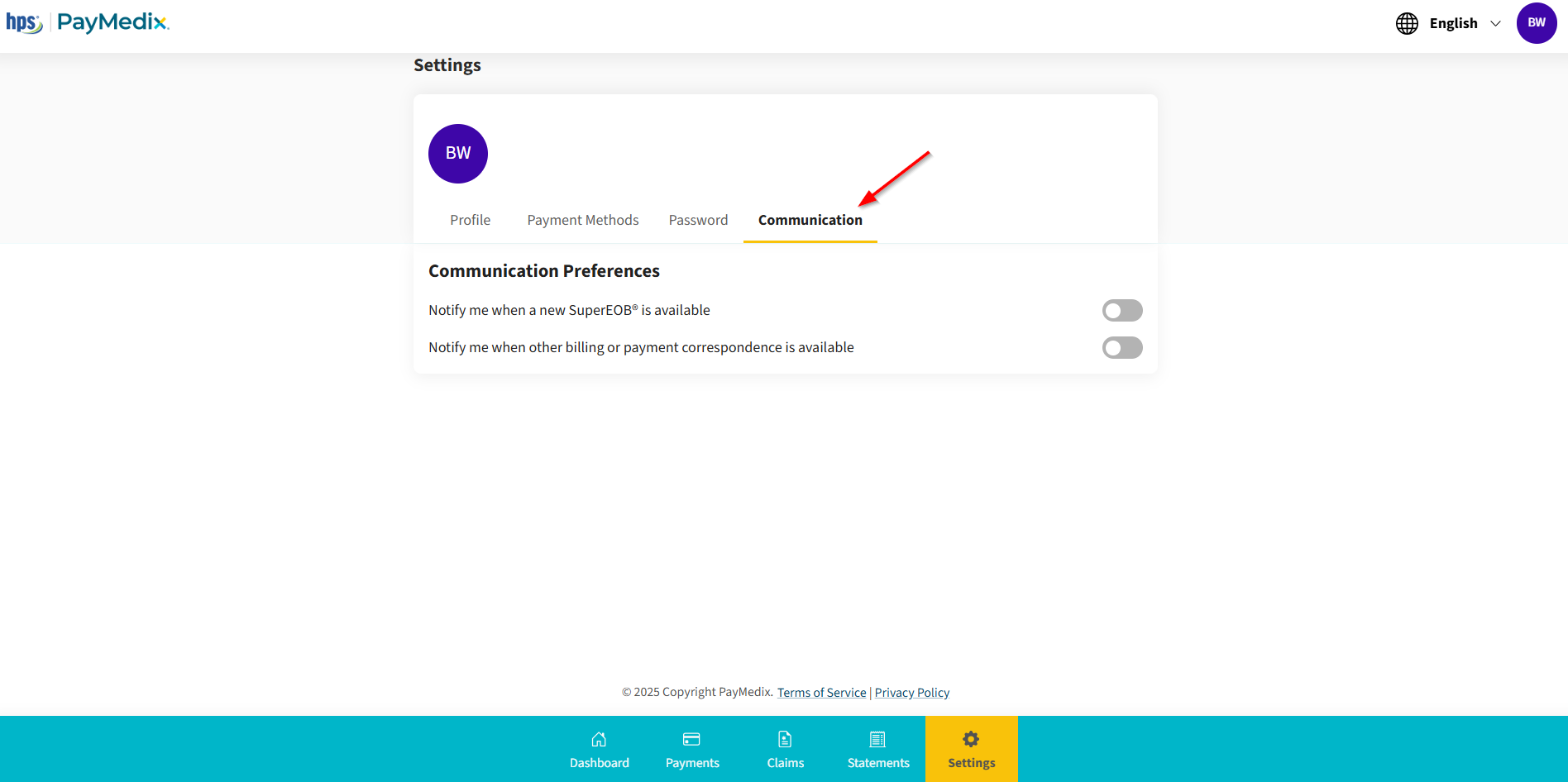Click the chevron beside English

(x=1495, y=23)
